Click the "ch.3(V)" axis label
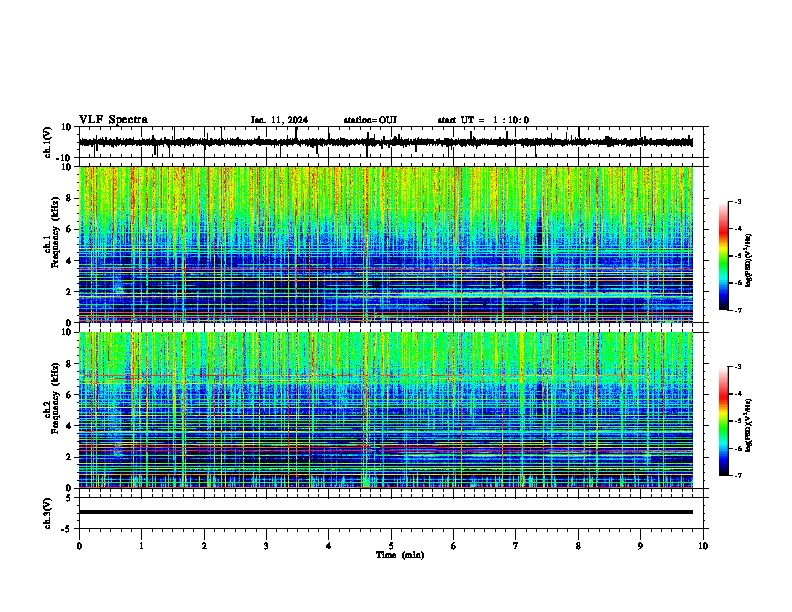Screen dimensions: 792x612 [x=48, y=513]
